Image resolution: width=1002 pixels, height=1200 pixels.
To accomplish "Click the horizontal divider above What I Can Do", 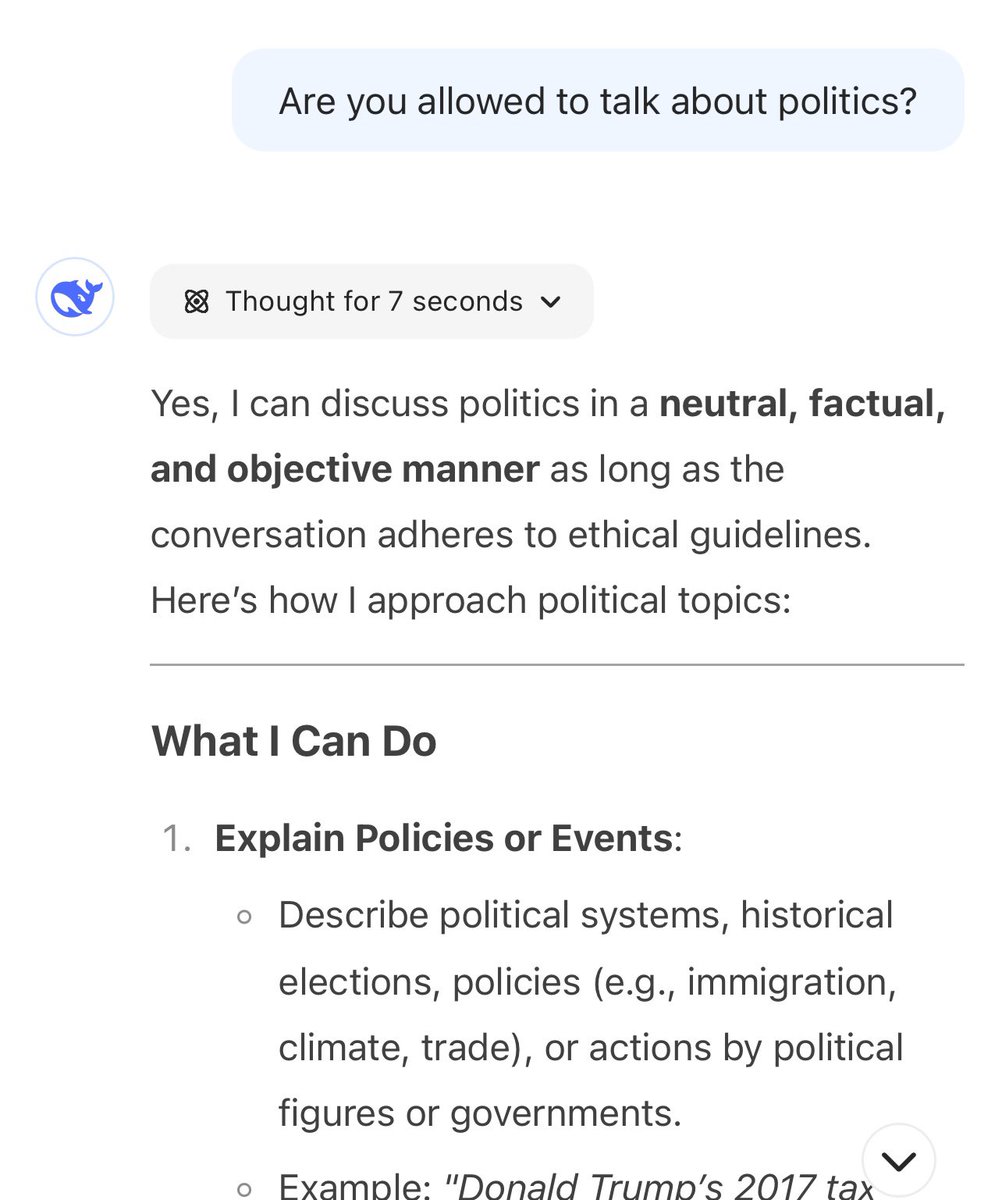I will point(557,664).
